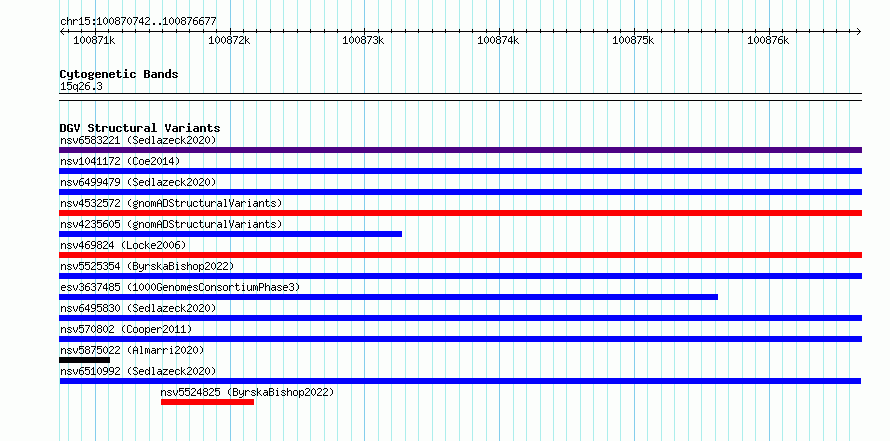The height and width of the screenshot is (441, 890).
Task: Click the DGV Structural Variants track heading
Action: [x=140, y=128]
